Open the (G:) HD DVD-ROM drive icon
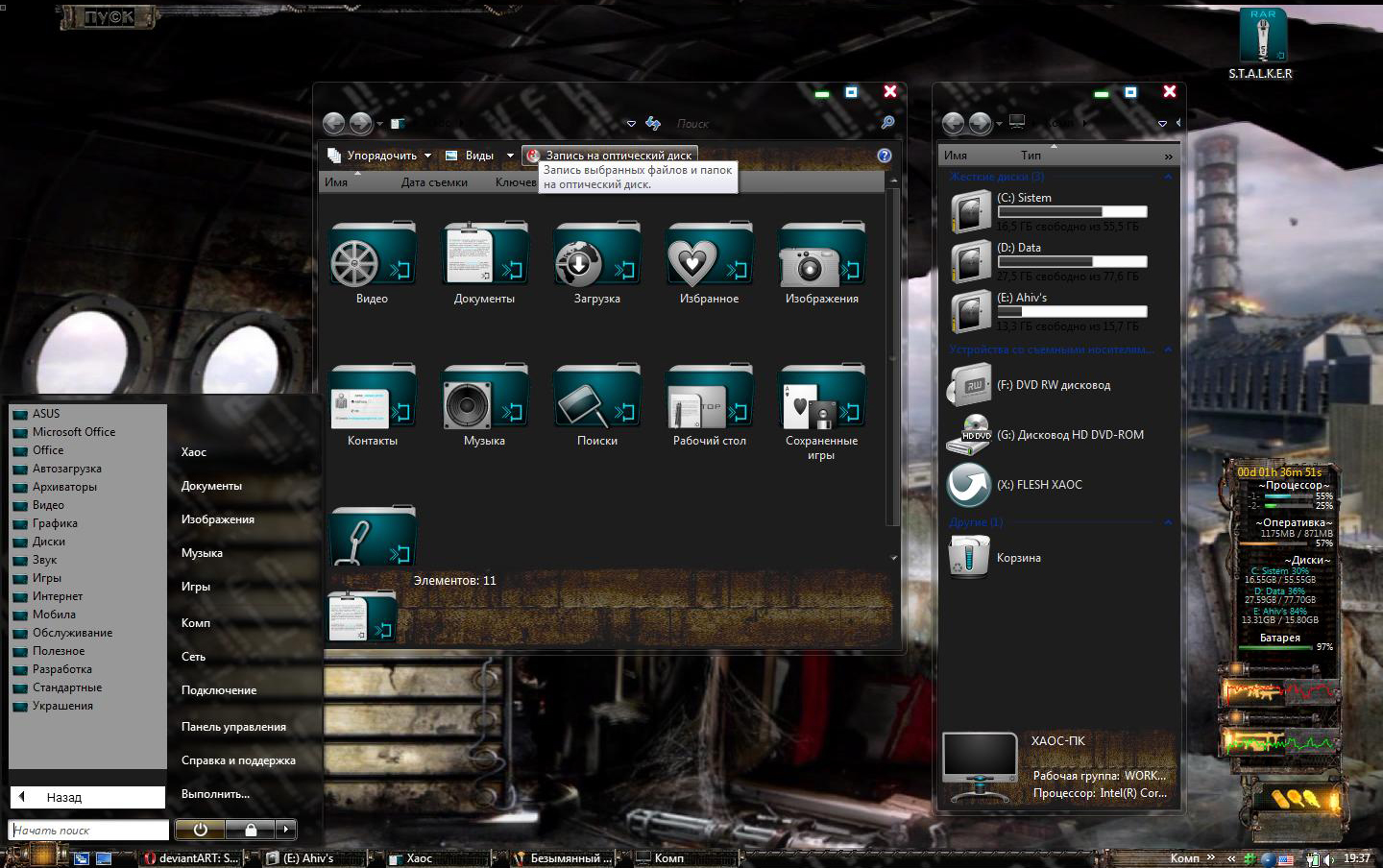This screenshot has height=868, width=1383. 970,435
